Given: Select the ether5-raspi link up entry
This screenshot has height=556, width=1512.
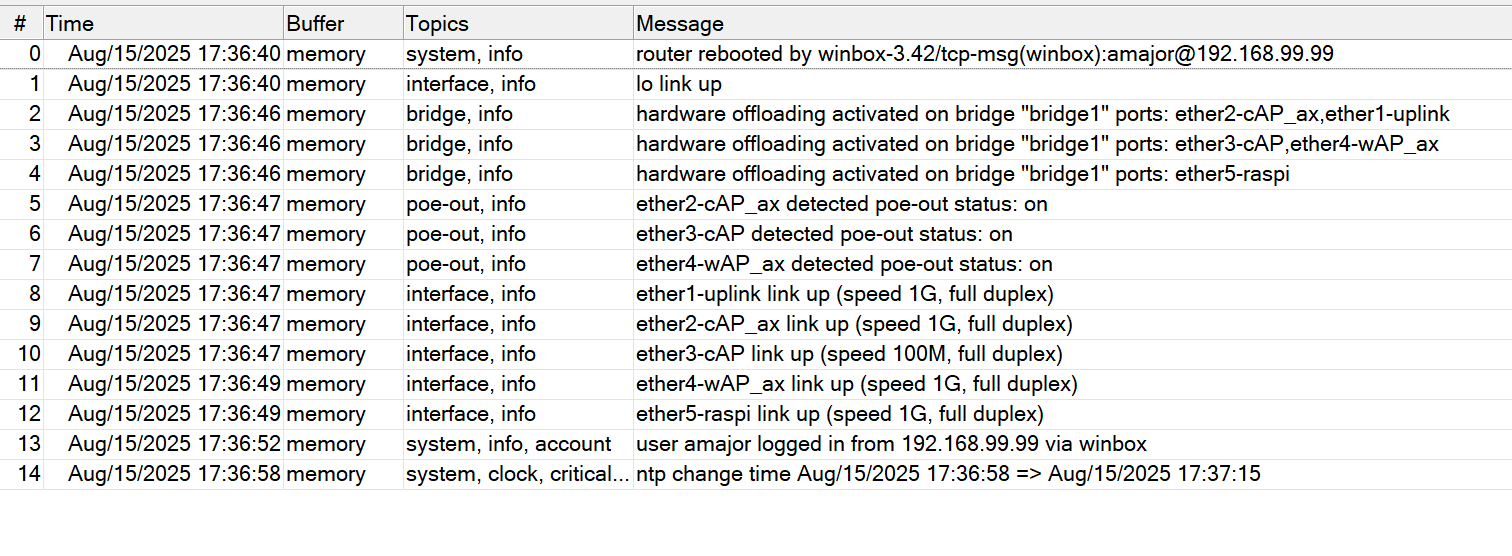Looking at the screenshot, I should pos(839,414).
